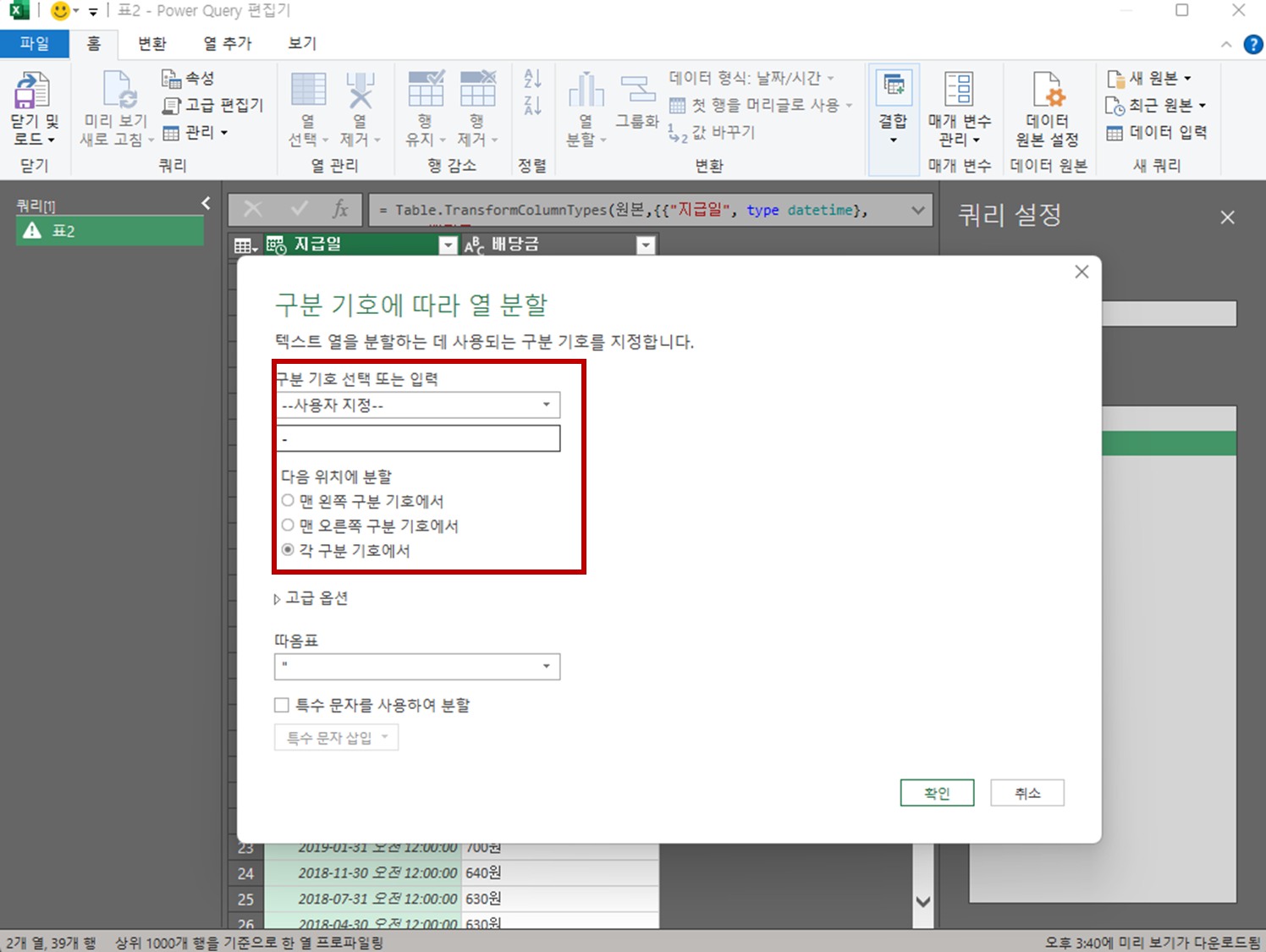1266x952 pixels.
Task: Click the 확인 button to confirm split
Action: tap(937, 792)
